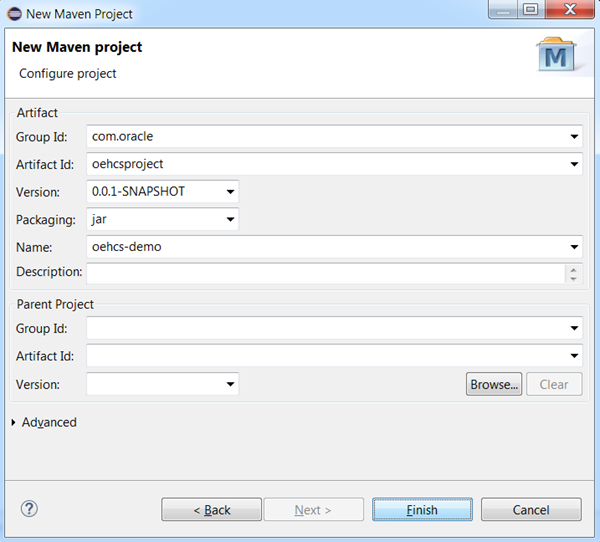Open the Packaging jar dropdown
This screenshot has height=542, width=600.
coord(230,219)
